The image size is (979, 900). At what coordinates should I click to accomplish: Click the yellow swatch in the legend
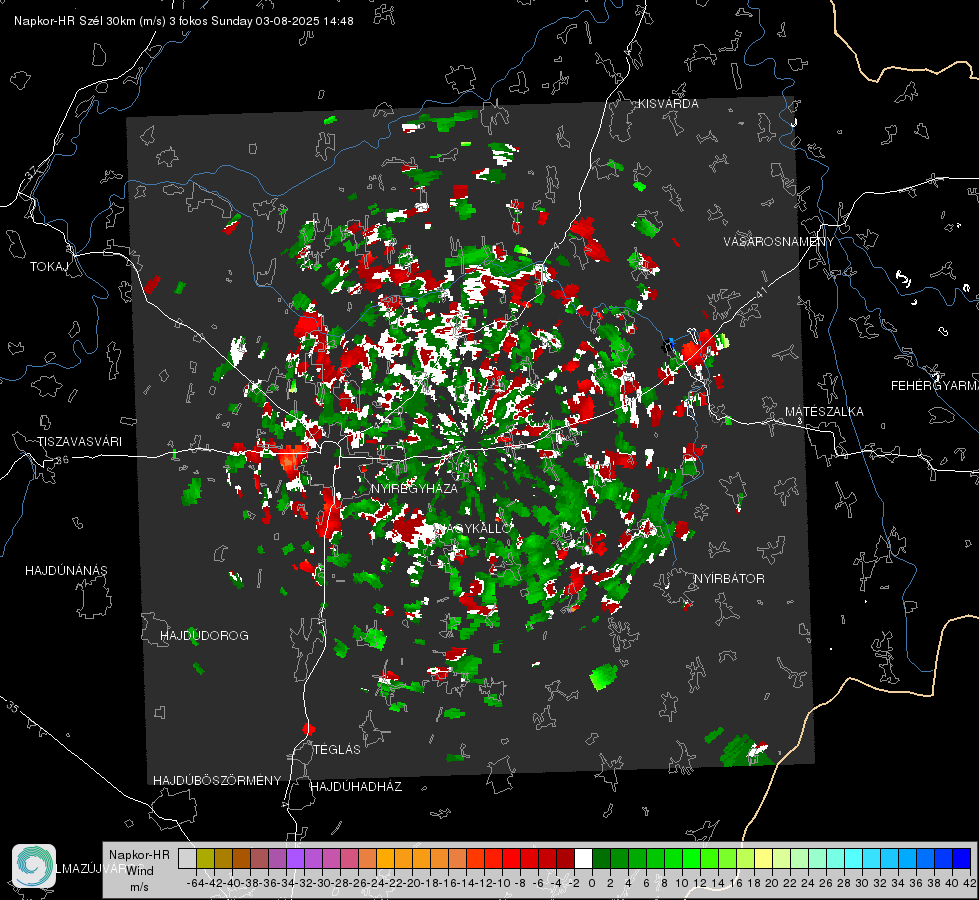(x=763, y=859)
